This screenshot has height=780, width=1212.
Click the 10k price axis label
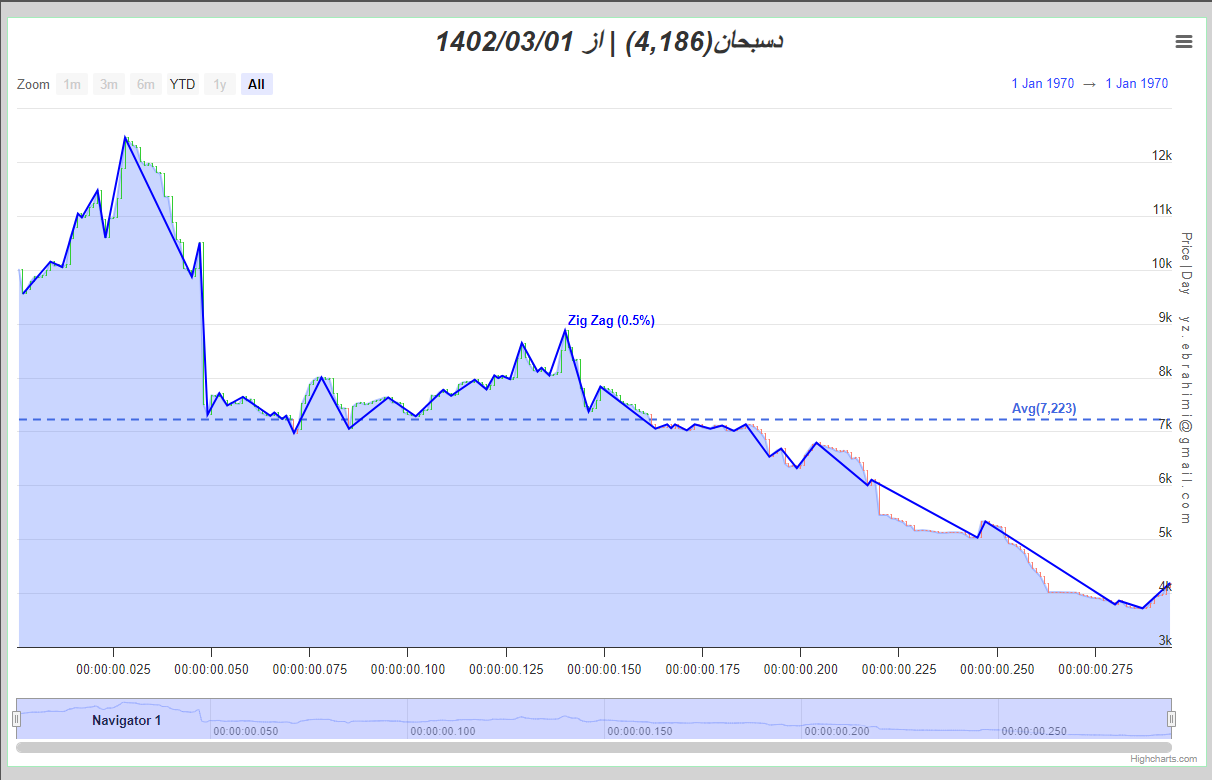coord(1162,264)
